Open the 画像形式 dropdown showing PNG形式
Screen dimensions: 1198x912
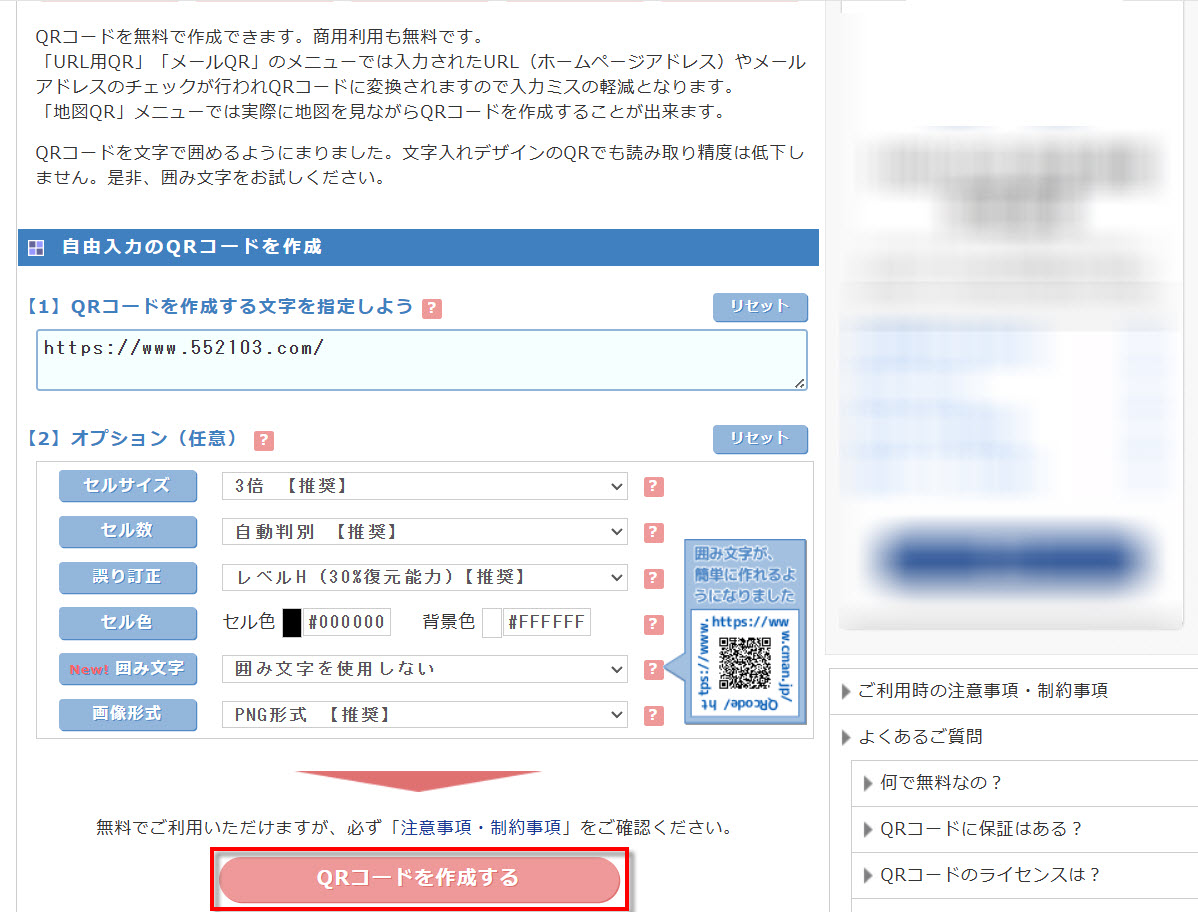424,715
